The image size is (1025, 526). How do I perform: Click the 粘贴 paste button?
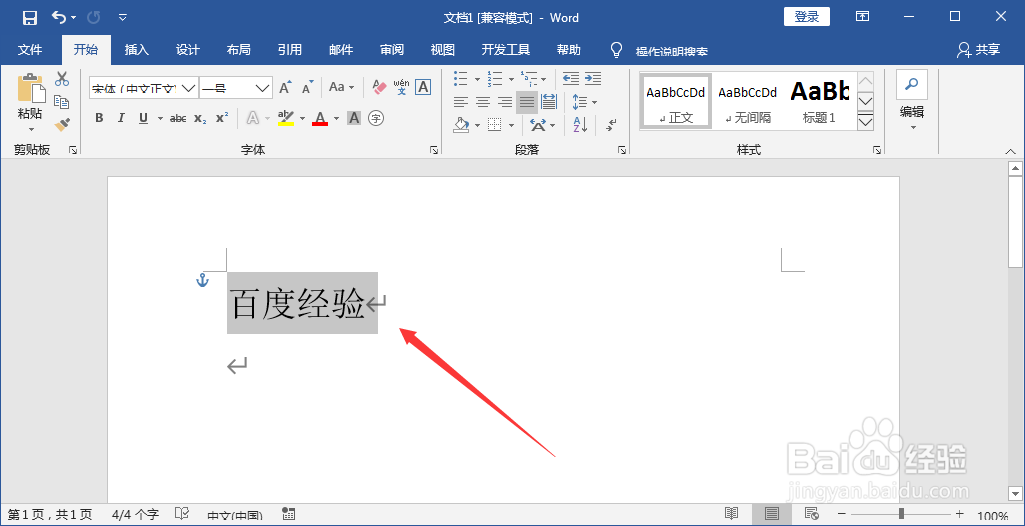(x=30, y=102)
